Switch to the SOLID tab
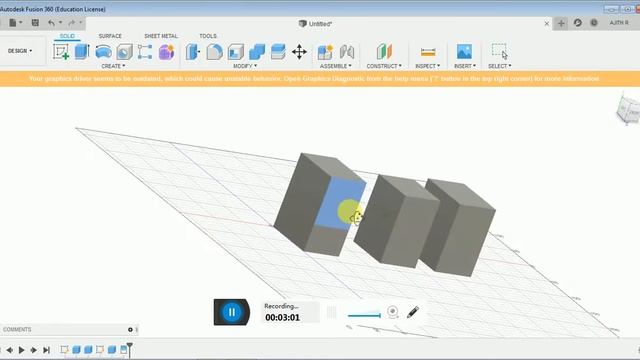Viewport: 640px width, 360px height. (x=67, y=36)
